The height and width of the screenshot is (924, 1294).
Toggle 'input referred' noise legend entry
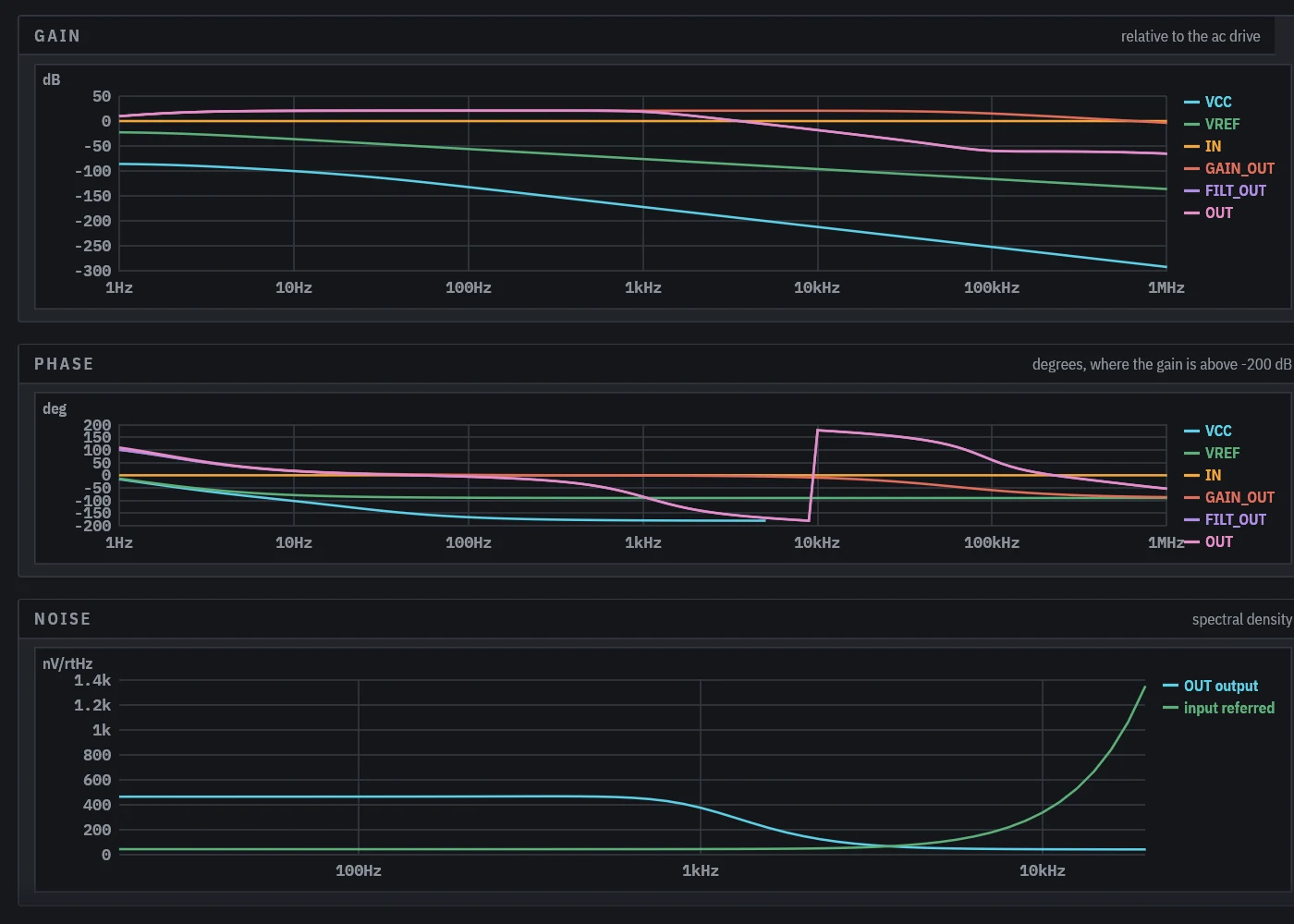(x=1219, y=708)
